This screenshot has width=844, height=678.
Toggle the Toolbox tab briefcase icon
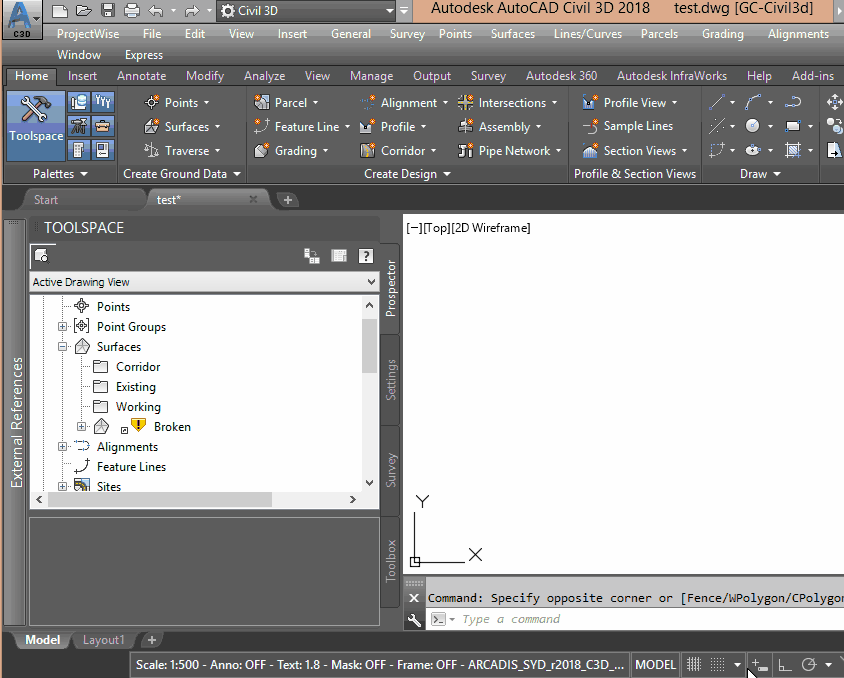(x=102, y=126)
